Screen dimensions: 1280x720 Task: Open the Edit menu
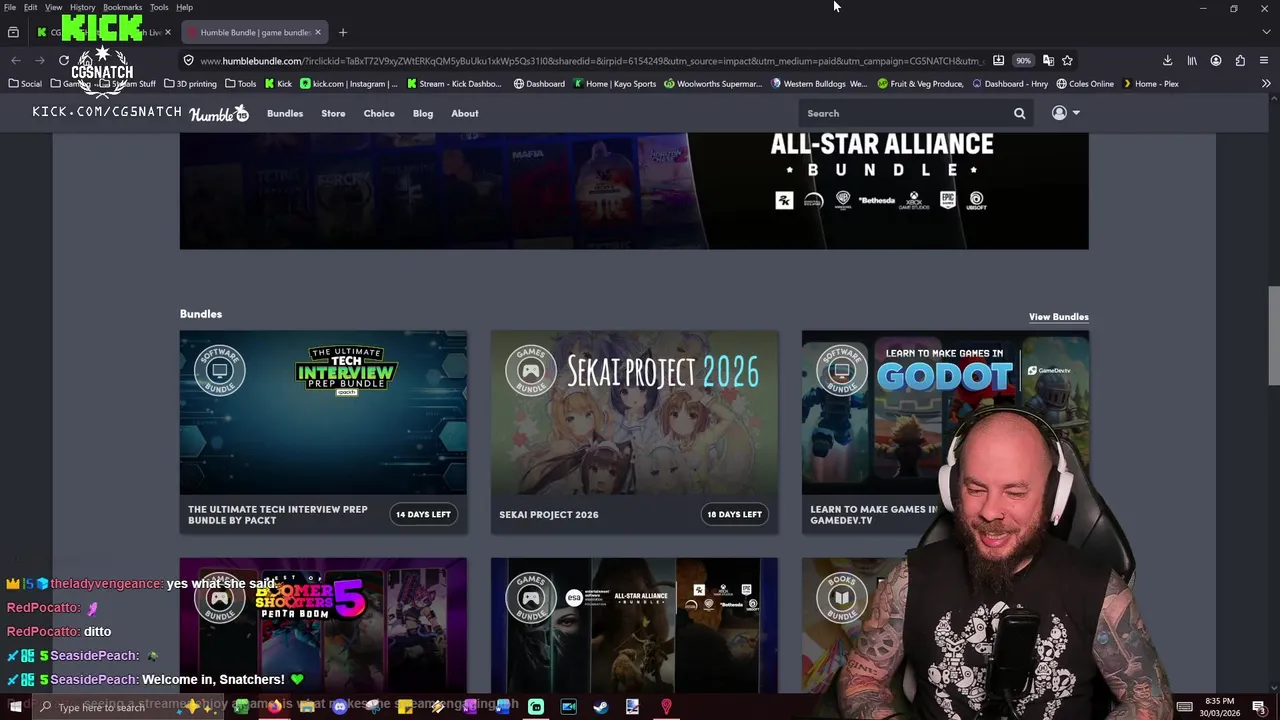(x=31, y=7)
